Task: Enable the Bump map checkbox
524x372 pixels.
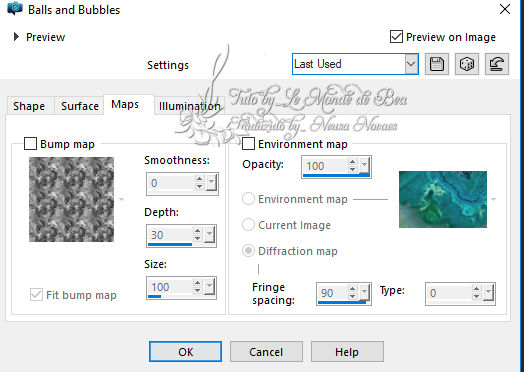Action: point(30,144)
